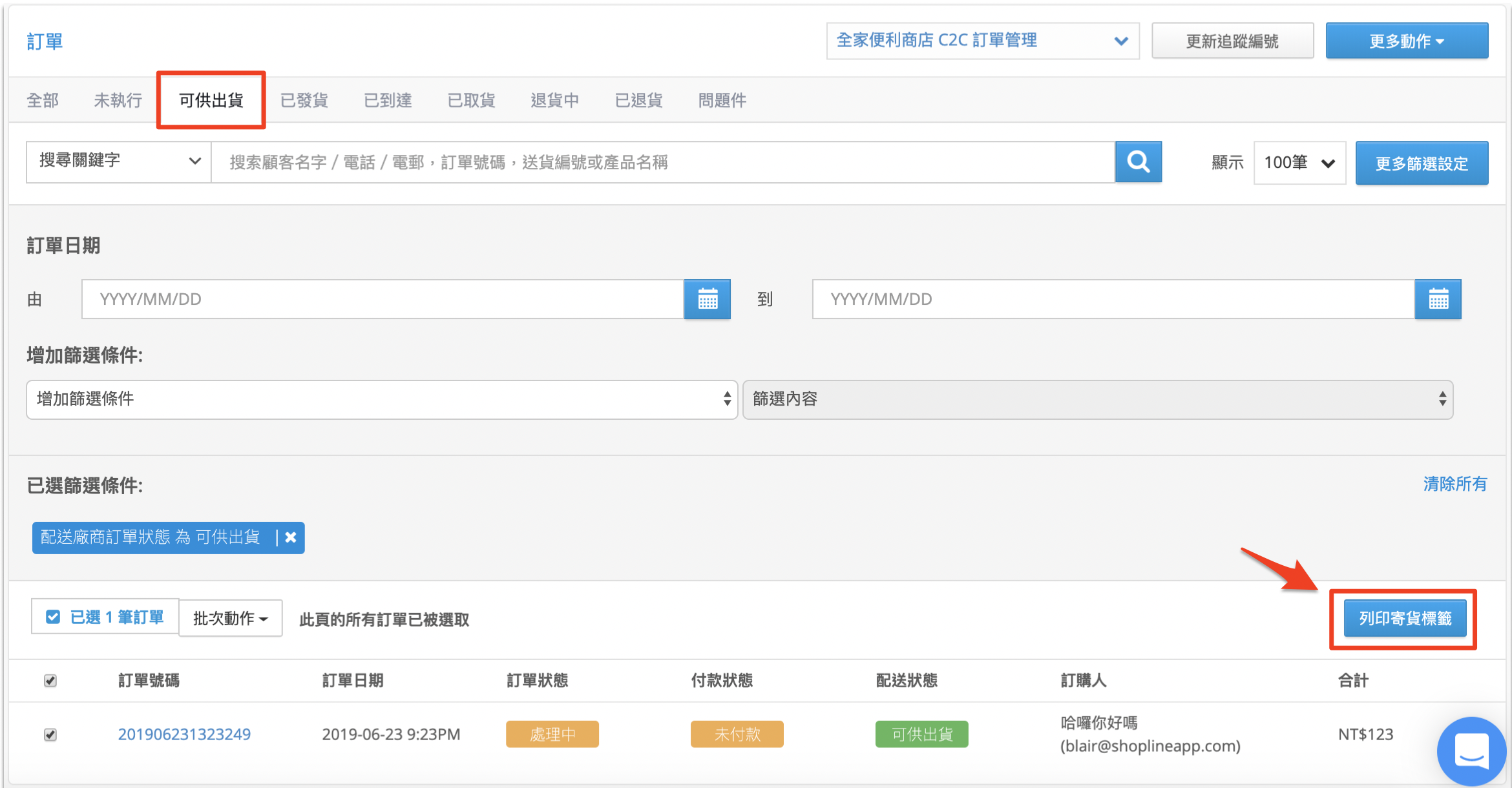Open the end date calendar picker

coord(1438,299)
